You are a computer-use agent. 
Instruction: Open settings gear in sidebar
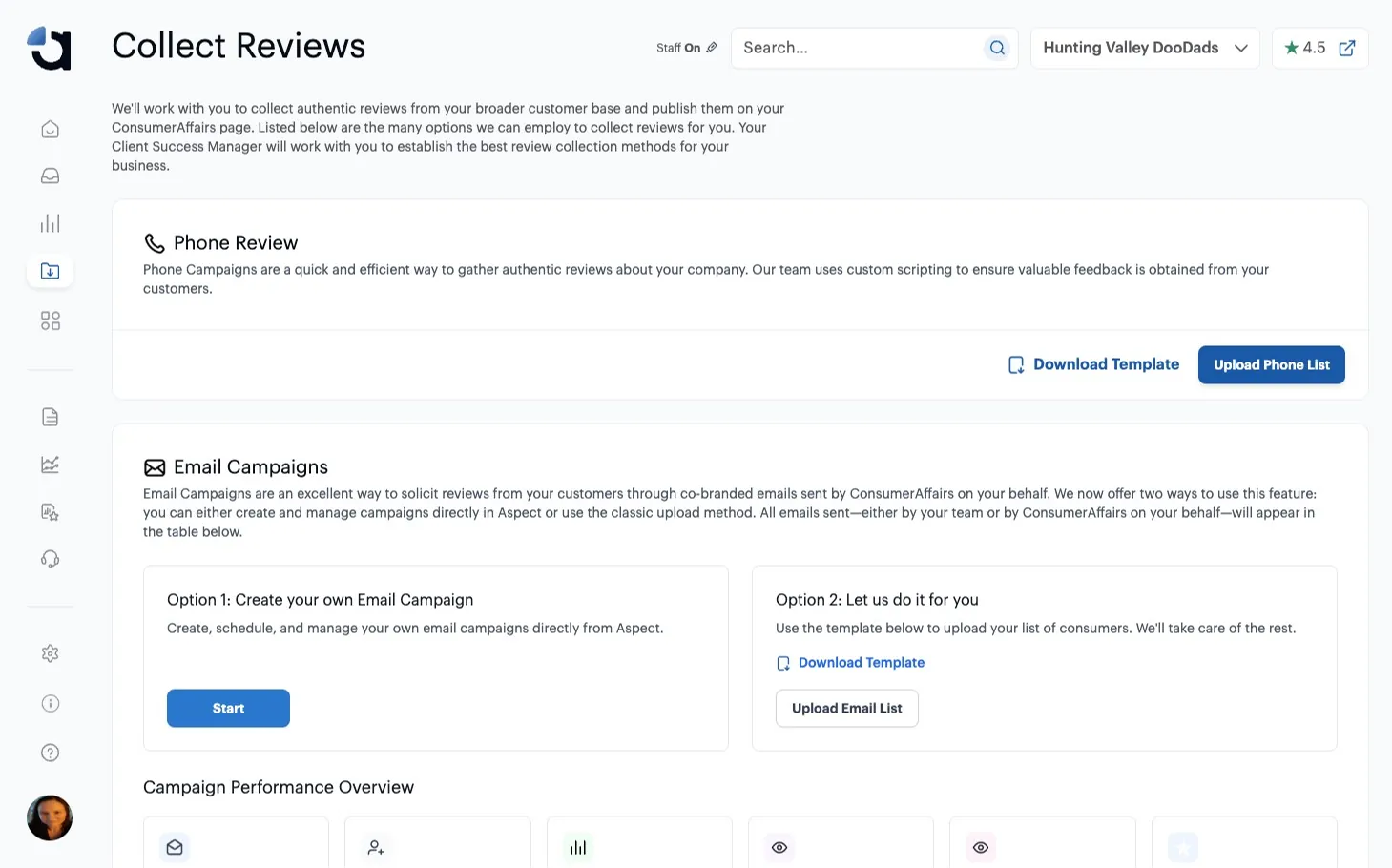point(51,653)
